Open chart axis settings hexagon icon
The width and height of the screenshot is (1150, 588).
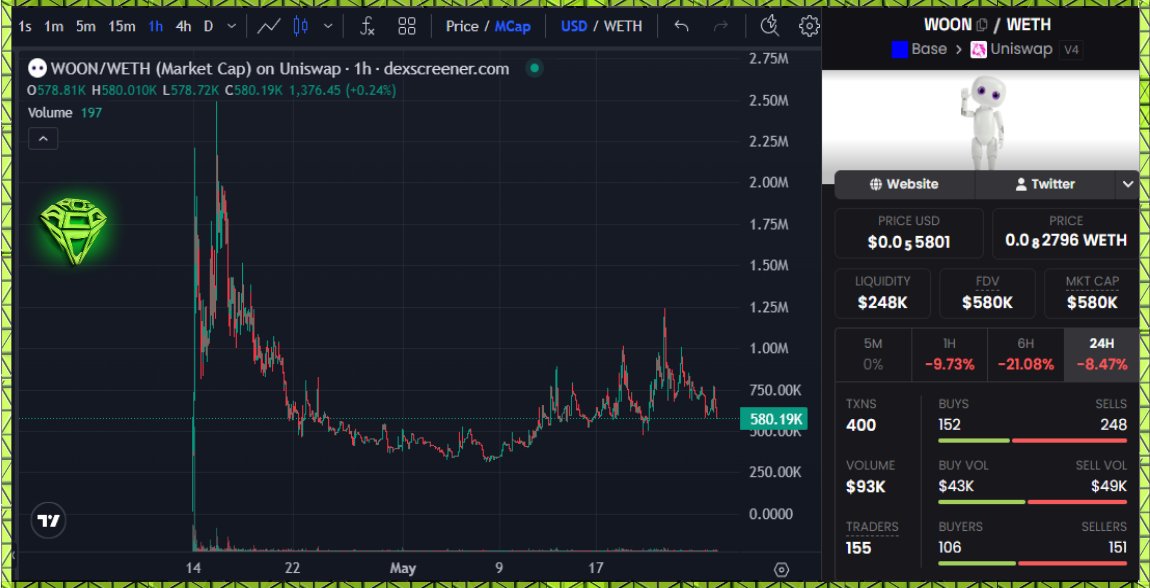coord(781,570)
